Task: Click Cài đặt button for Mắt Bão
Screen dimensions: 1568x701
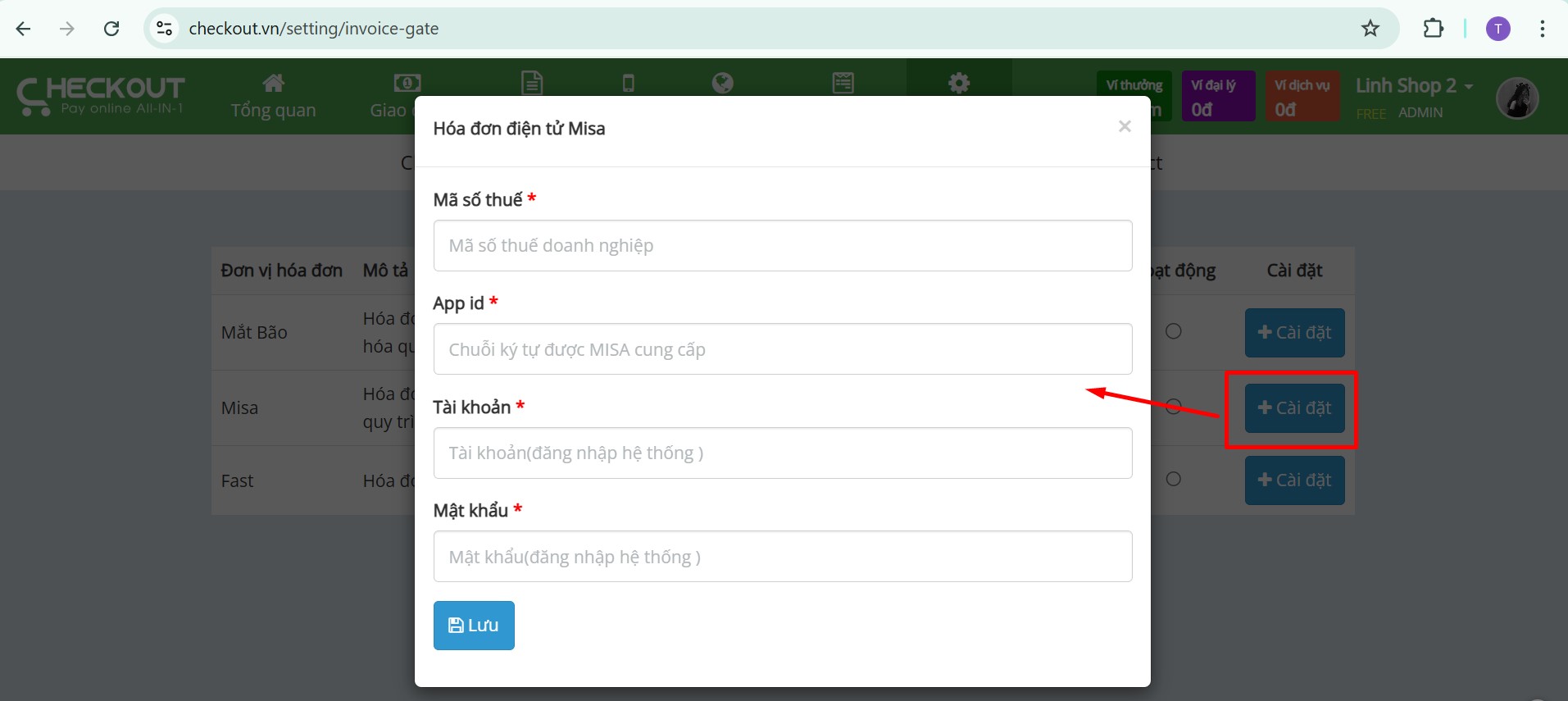Action: 1294,333
